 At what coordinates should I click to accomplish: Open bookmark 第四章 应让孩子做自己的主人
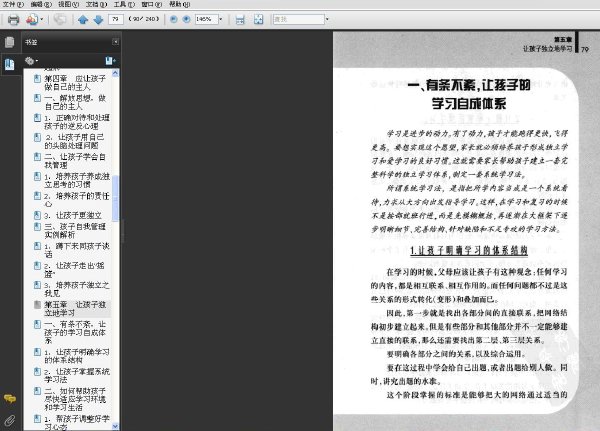pyautogui.click(x=75, y=83)
